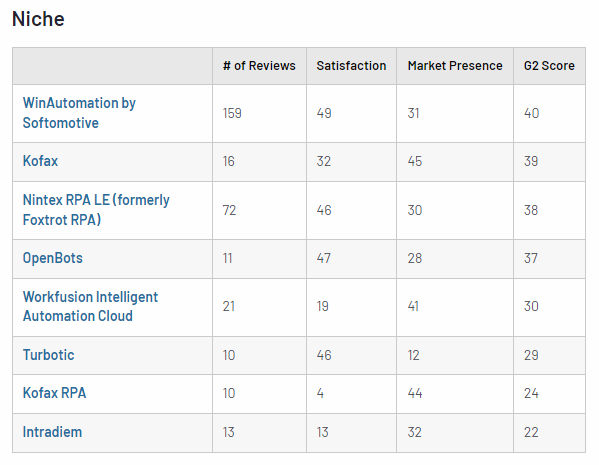The image size is (599, 465).
Task: Select Turbotic satisfaction value 46
Action: click(324, 355)
